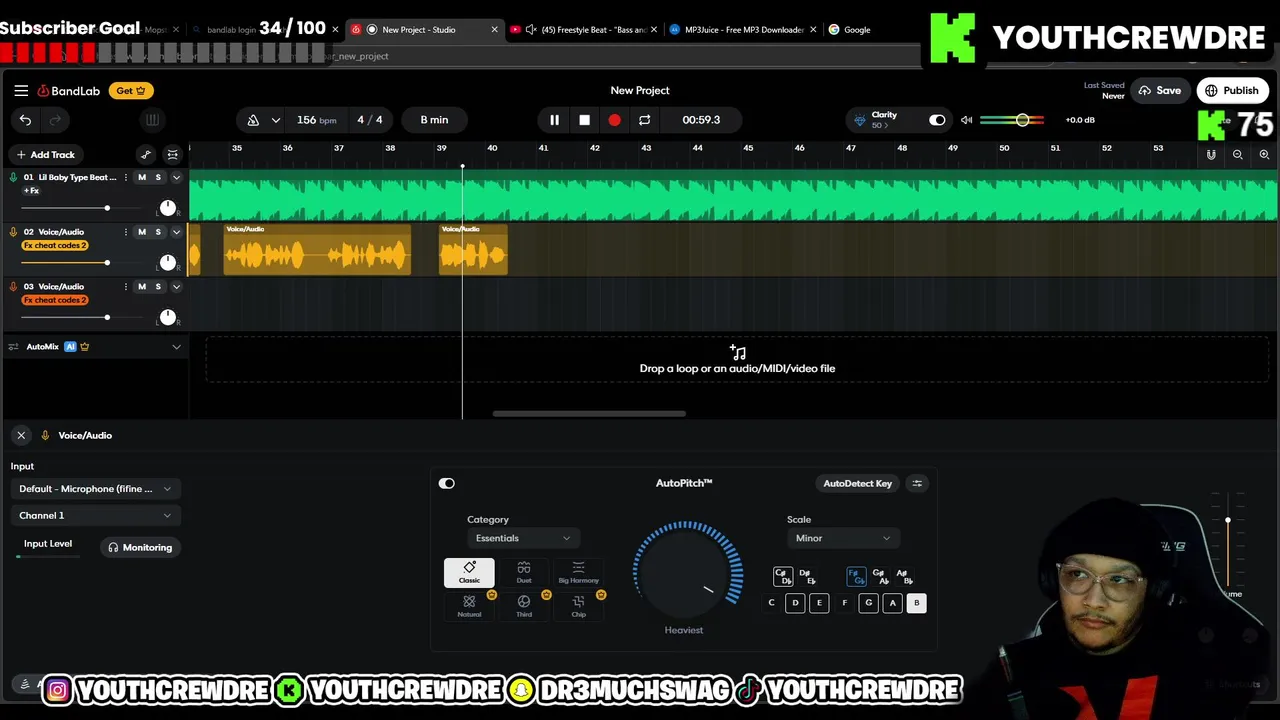The height and width of the screenshot is (720, 1280).
Task: Open track 01 three-dot options menu
Action: point(125,177)
